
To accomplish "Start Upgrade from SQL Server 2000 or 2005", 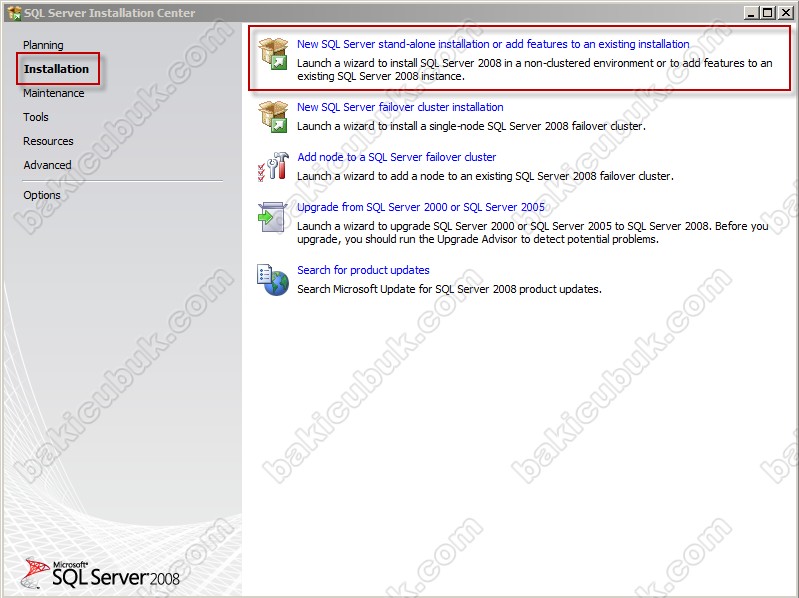I will pos(421,207).
